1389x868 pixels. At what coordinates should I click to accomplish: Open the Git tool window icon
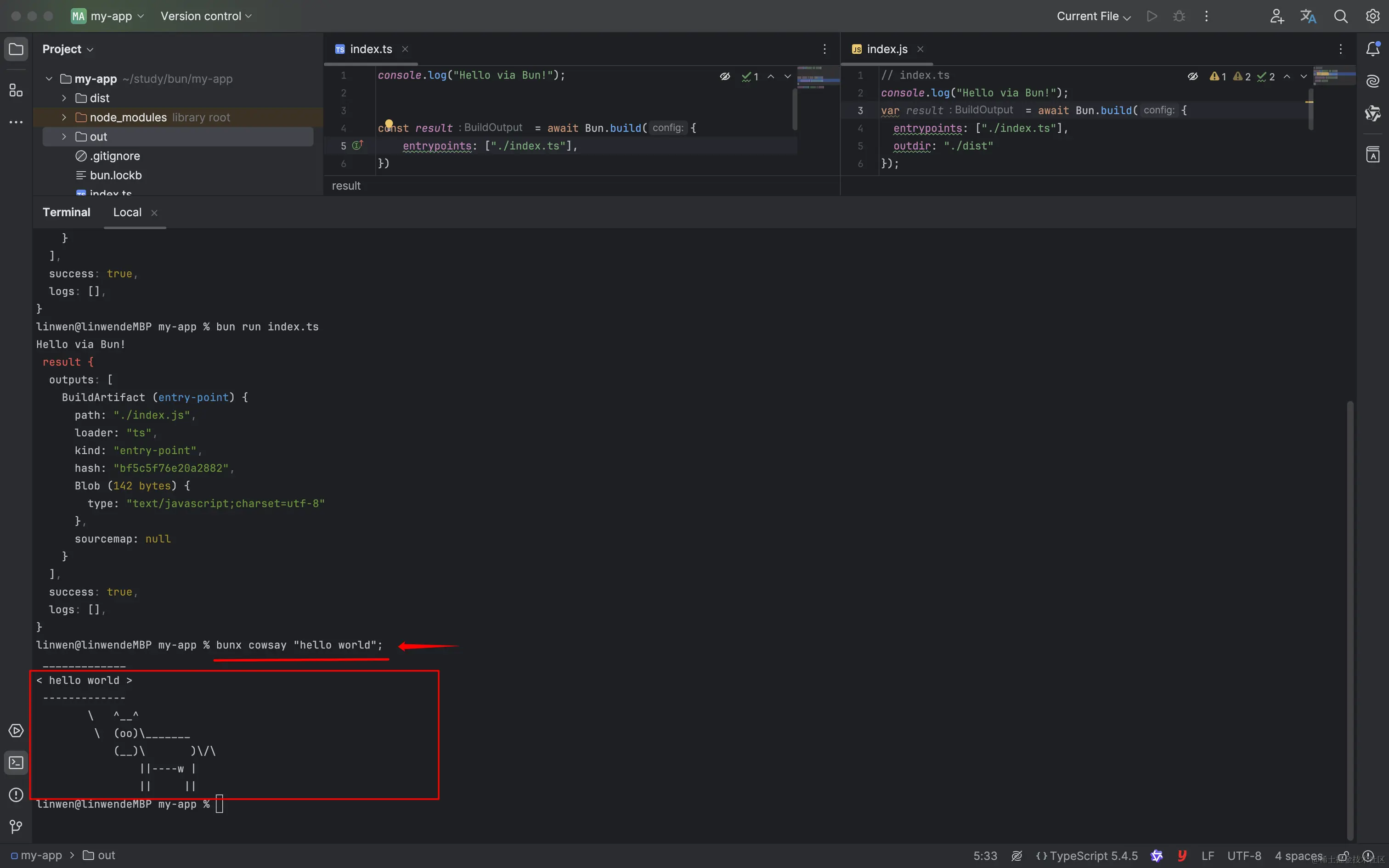coord(16,827)
